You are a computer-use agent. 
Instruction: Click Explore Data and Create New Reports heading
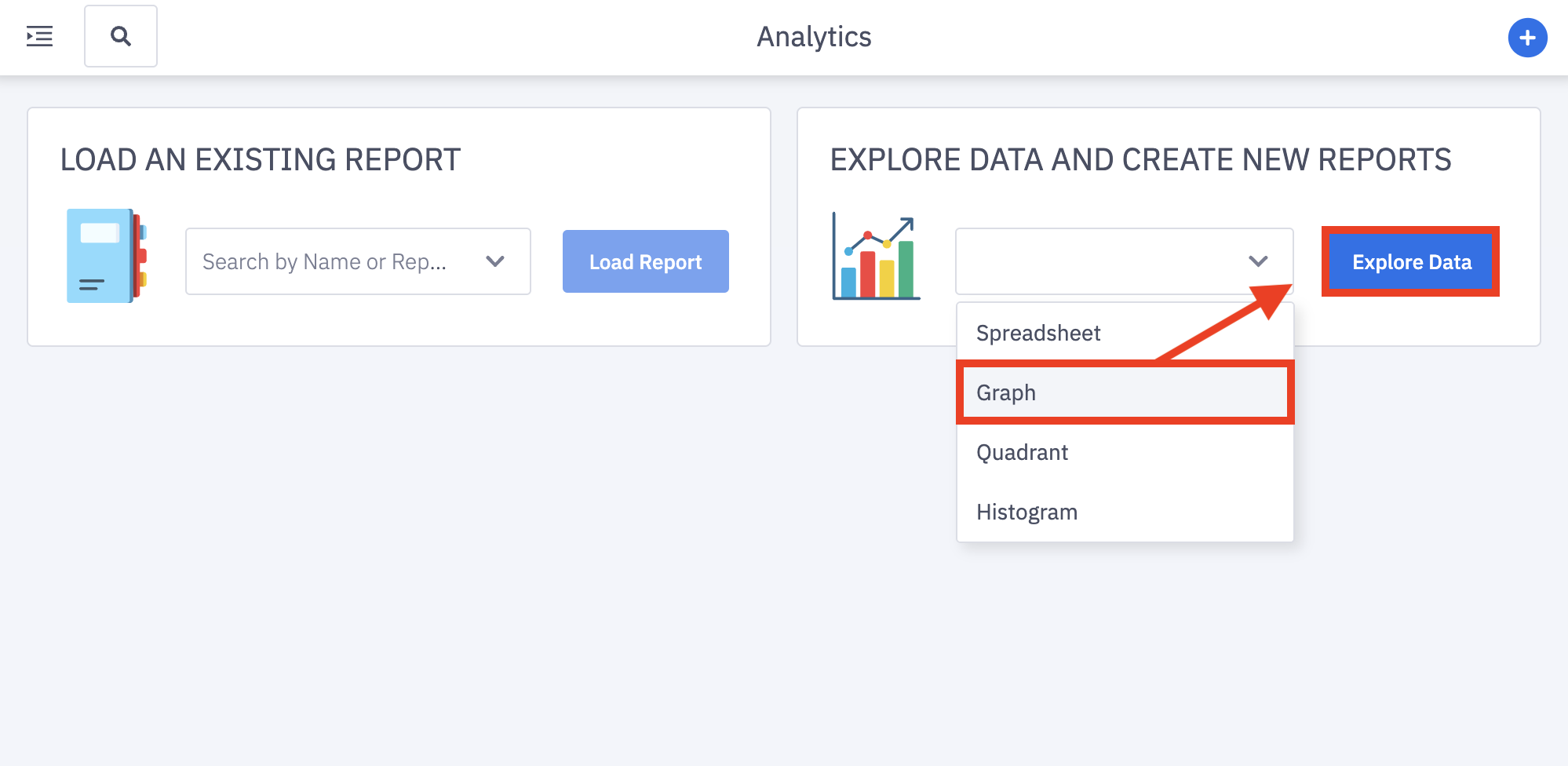(1140, 159)
